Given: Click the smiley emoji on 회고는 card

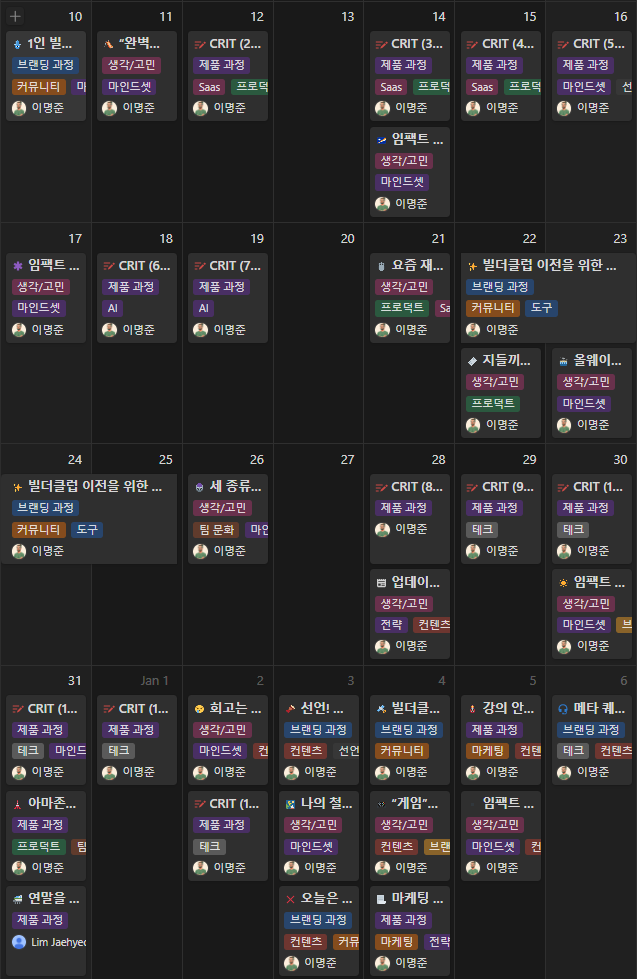Looking at the screenshot, I should [200, 708].
